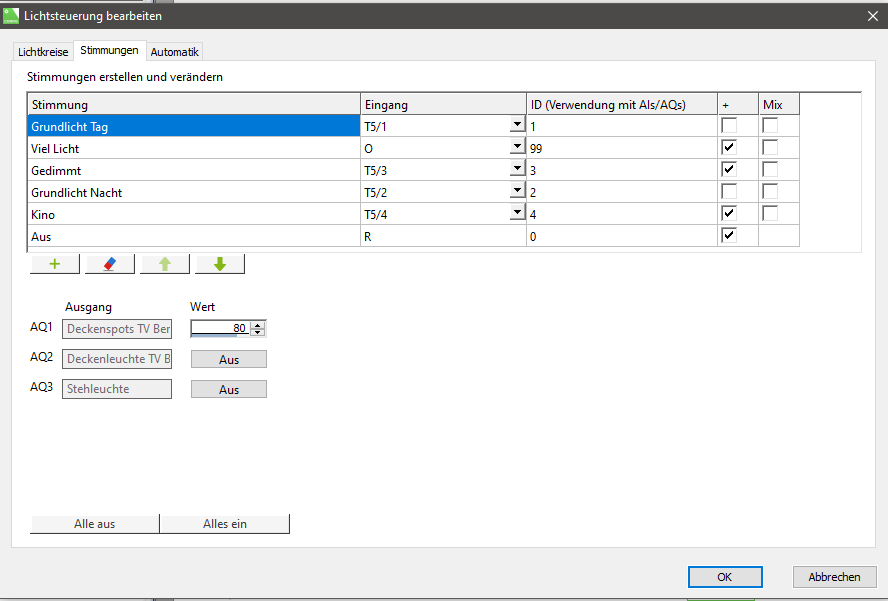Click the eraser delete mood button

pos(109,264)
